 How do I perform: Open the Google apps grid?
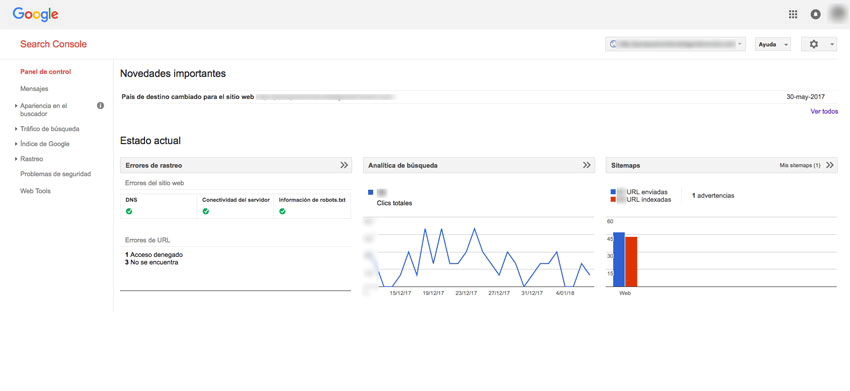[x=793, y=15]
